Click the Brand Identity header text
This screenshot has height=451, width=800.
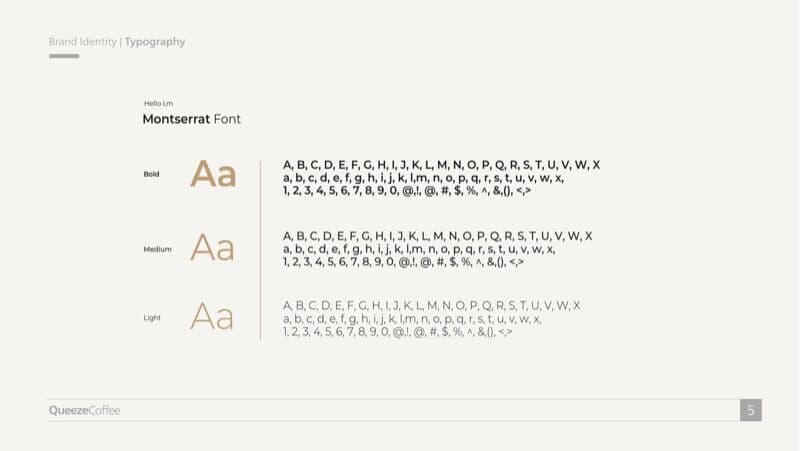tap(83, 42)
